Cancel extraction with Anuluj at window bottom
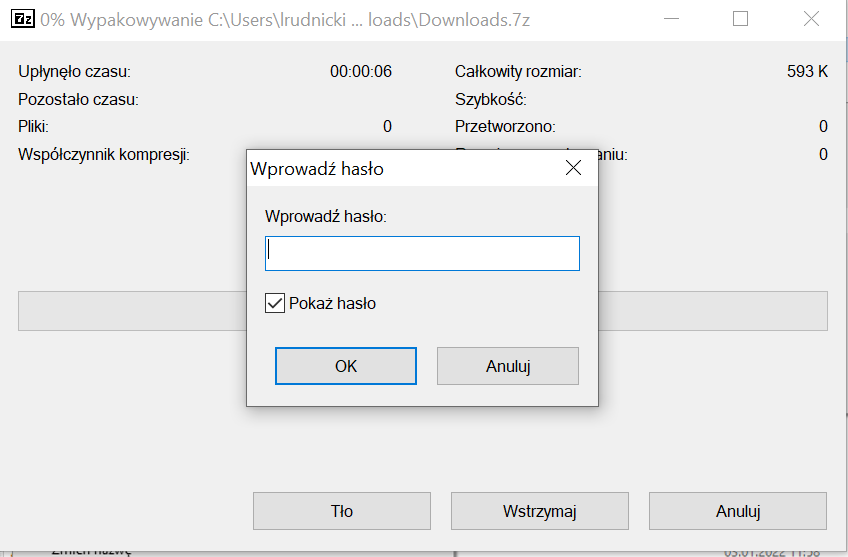 pos(738,511)
